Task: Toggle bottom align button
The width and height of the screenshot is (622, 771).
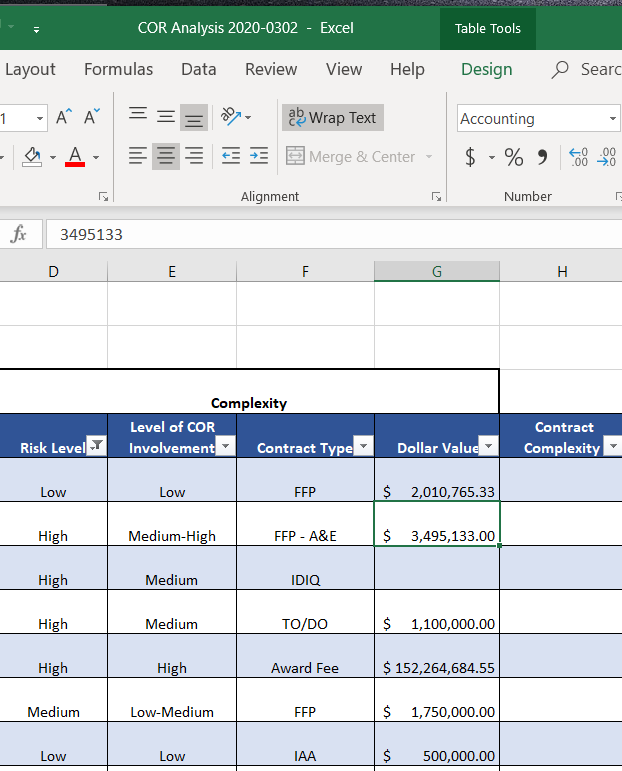Action: tap(193, 117)
